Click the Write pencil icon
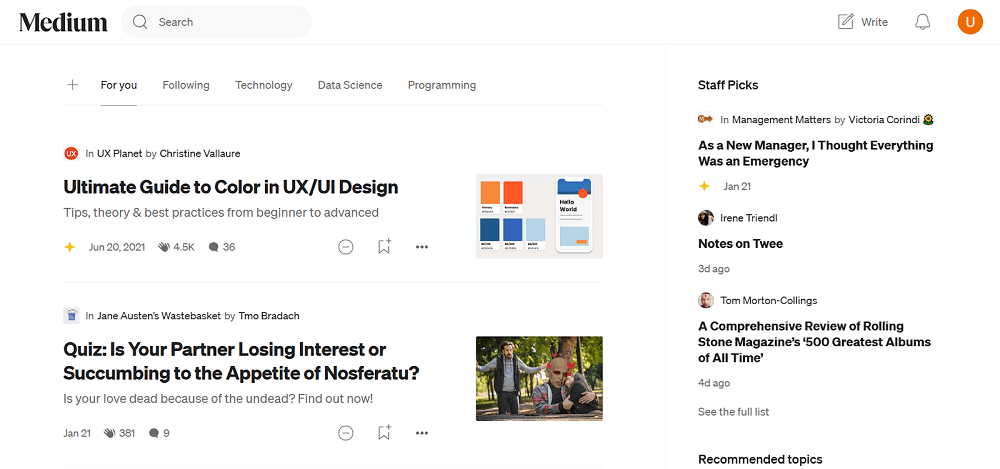The width and height of the screenshot is (1000, 469). pyautogui.click(x=846, y=22)
